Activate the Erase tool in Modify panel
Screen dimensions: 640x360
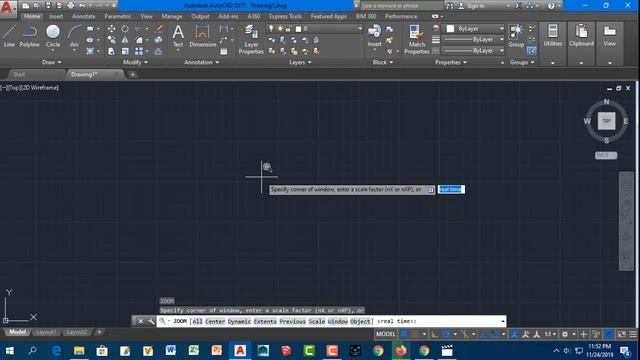point(158,29)
